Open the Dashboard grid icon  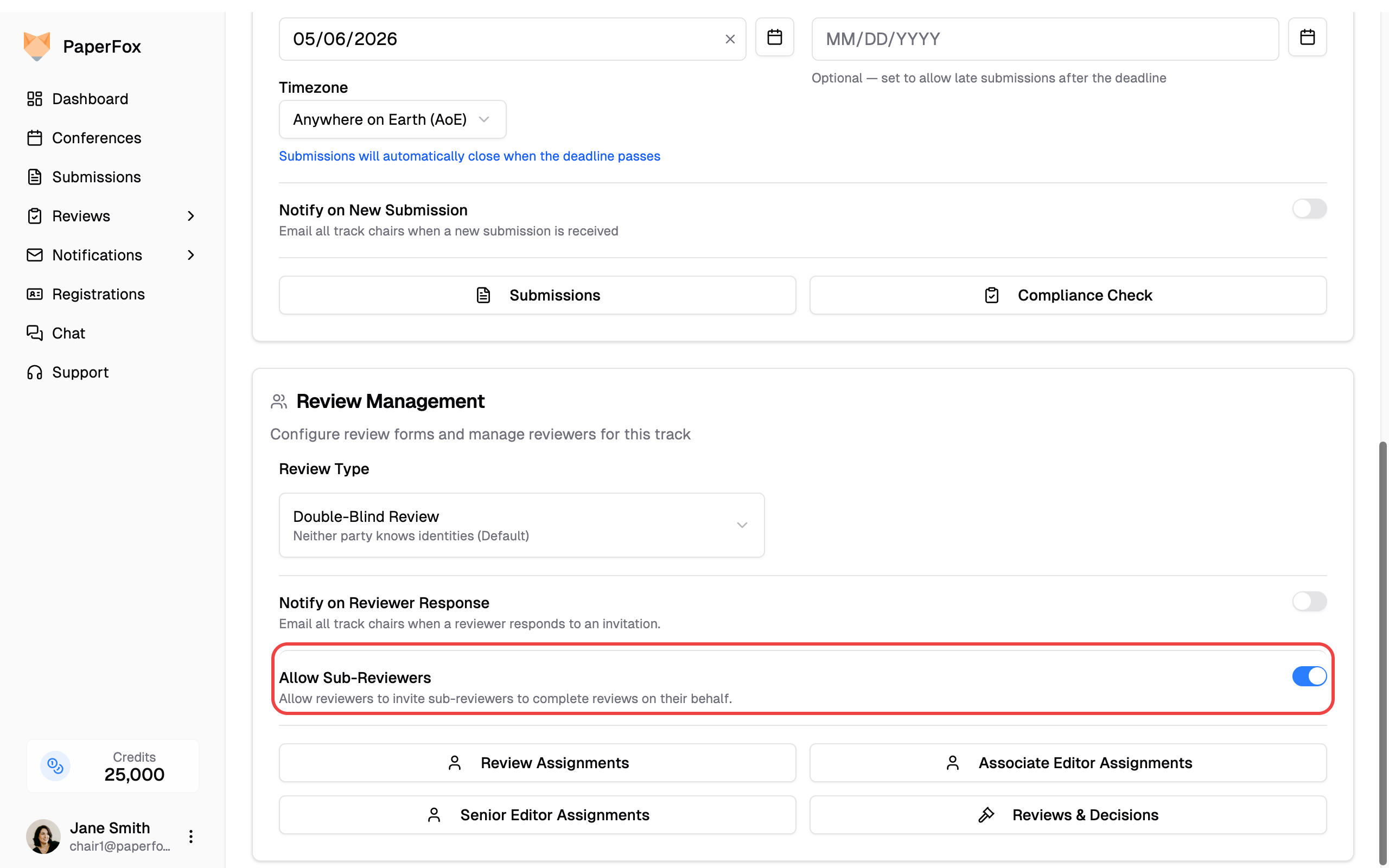[34, 99]
